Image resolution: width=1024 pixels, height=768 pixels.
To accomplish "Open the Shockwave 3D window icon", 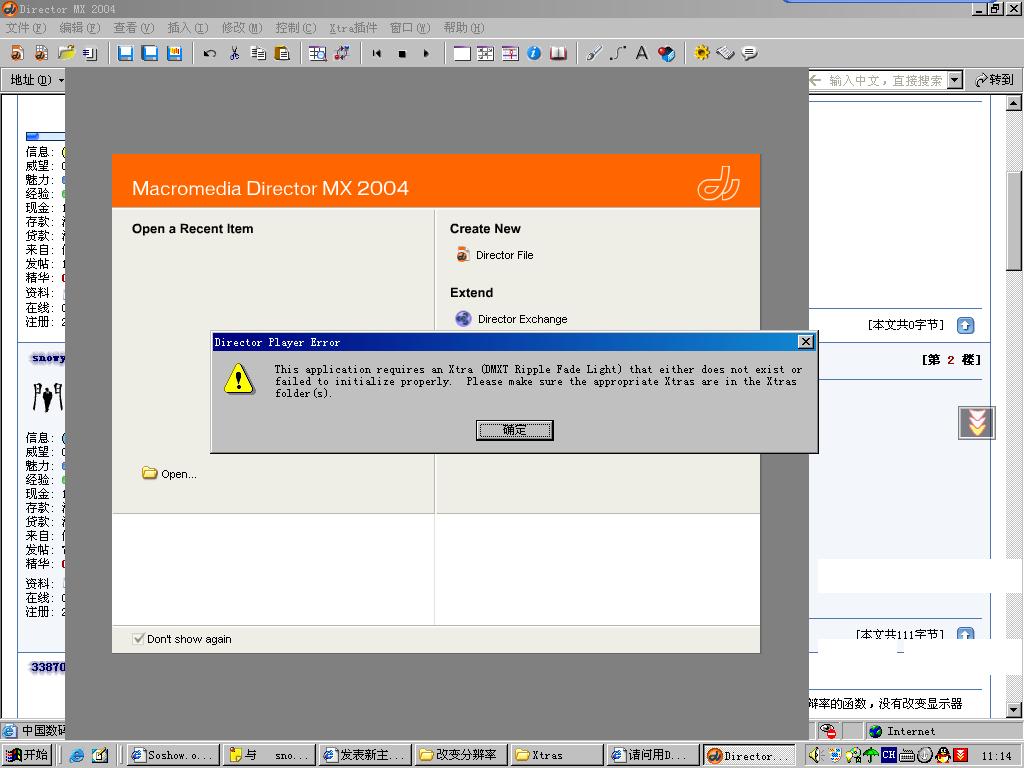I will (666, 54).
